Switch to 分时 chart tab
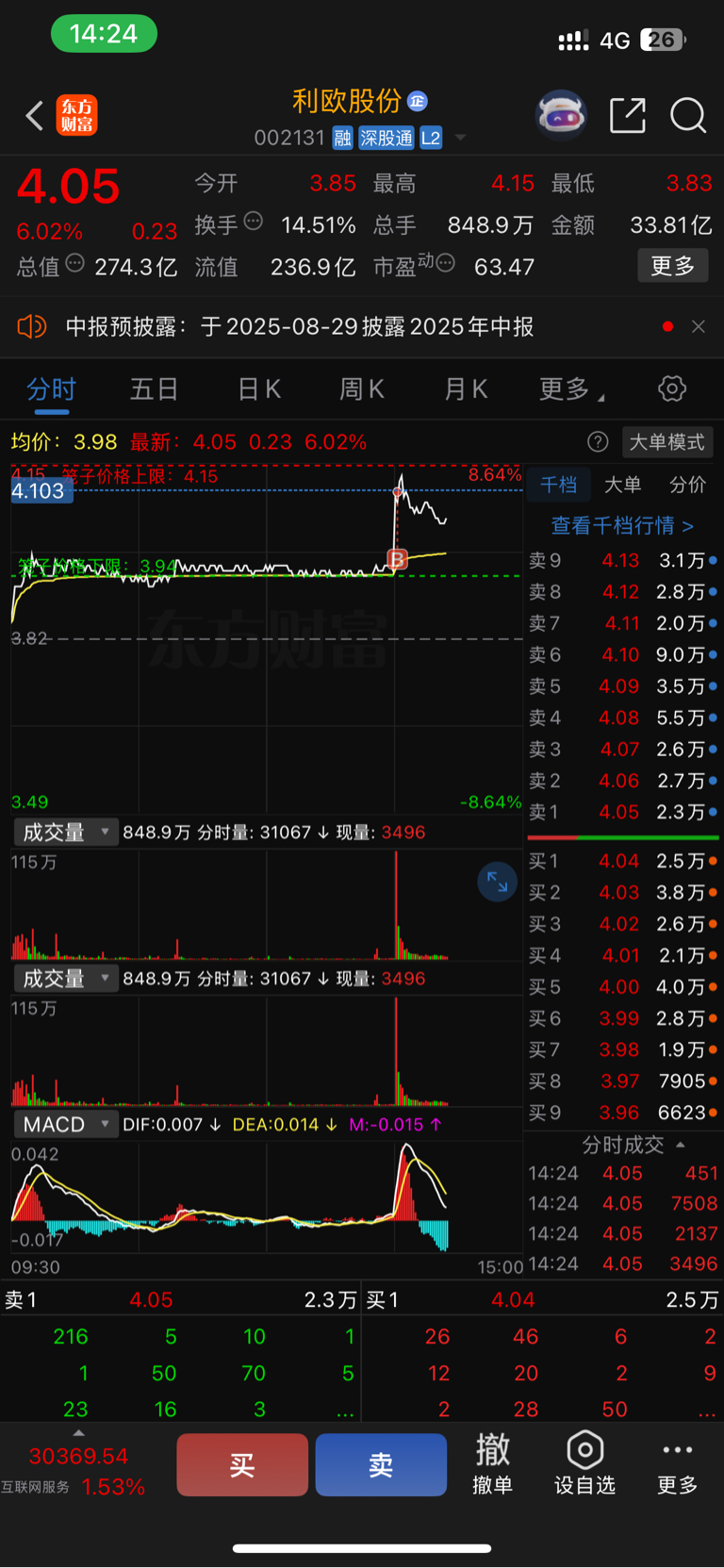Screen dimensions: 724x1568 pyautogui.click(x=51, y=388)
